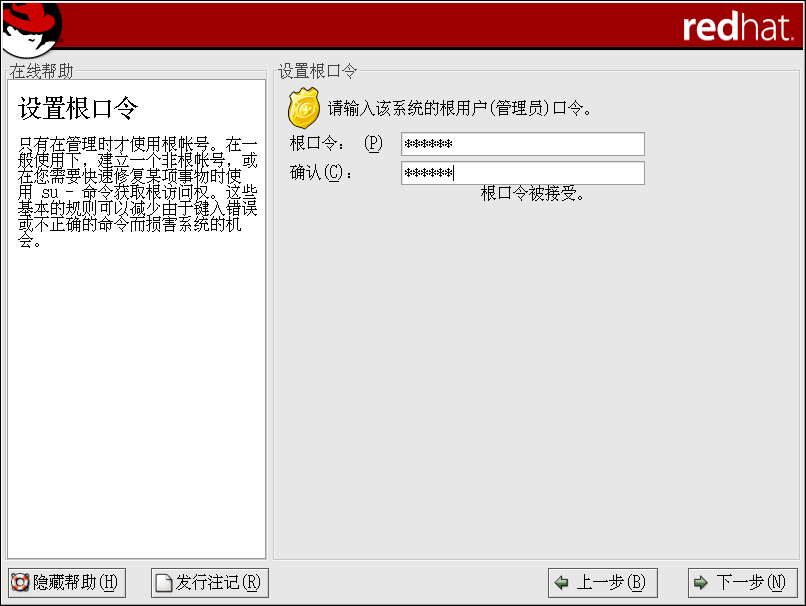Click the 根口令: (P) field label

pyautogui.click(x=336, y=143)
